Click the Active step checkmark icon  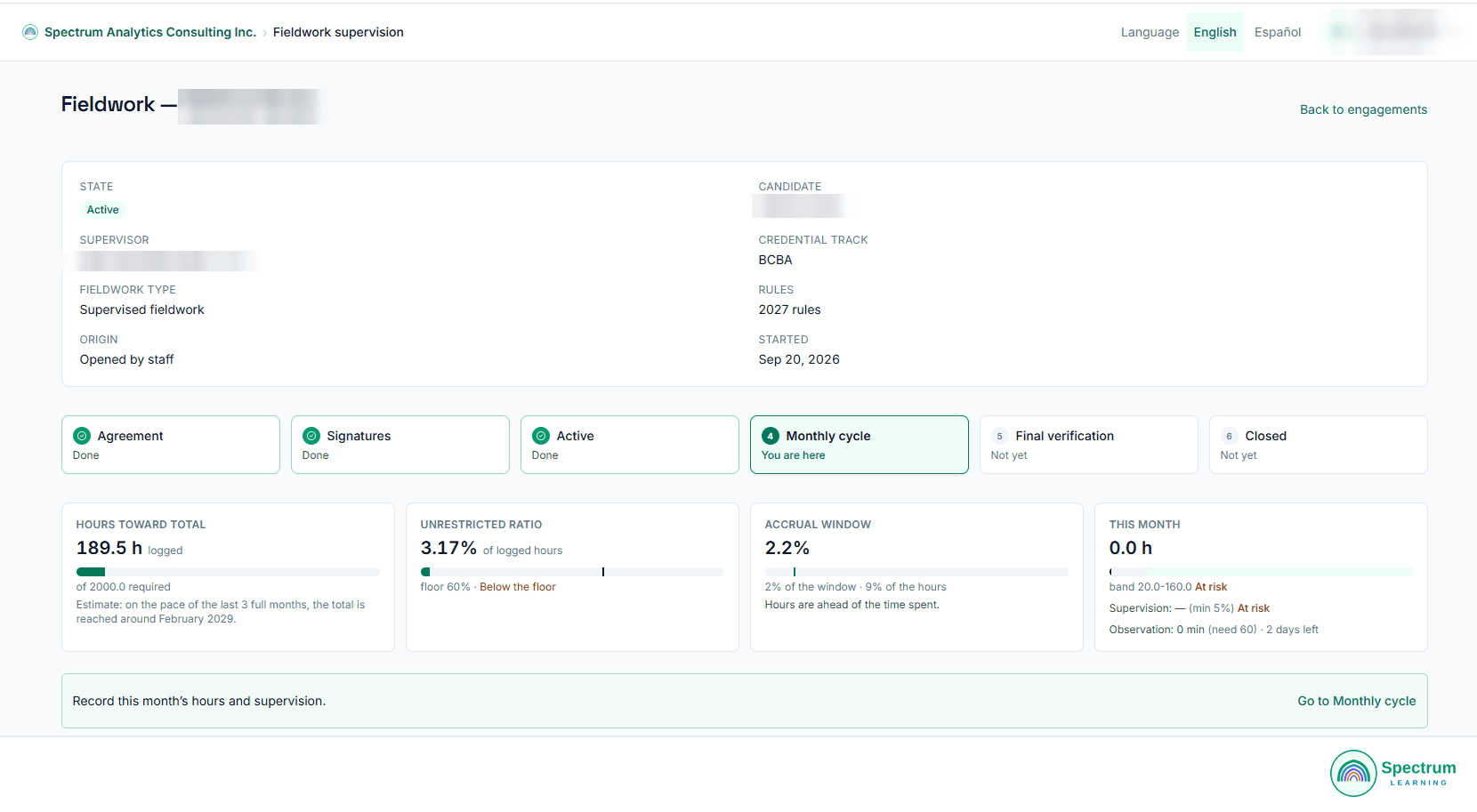(541, 436)
